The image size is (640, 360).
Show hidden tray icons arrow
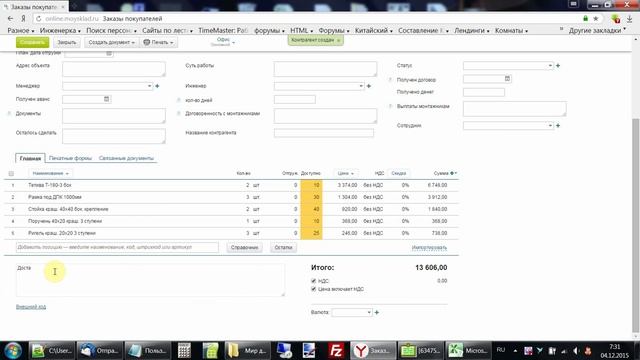point(515,351)
